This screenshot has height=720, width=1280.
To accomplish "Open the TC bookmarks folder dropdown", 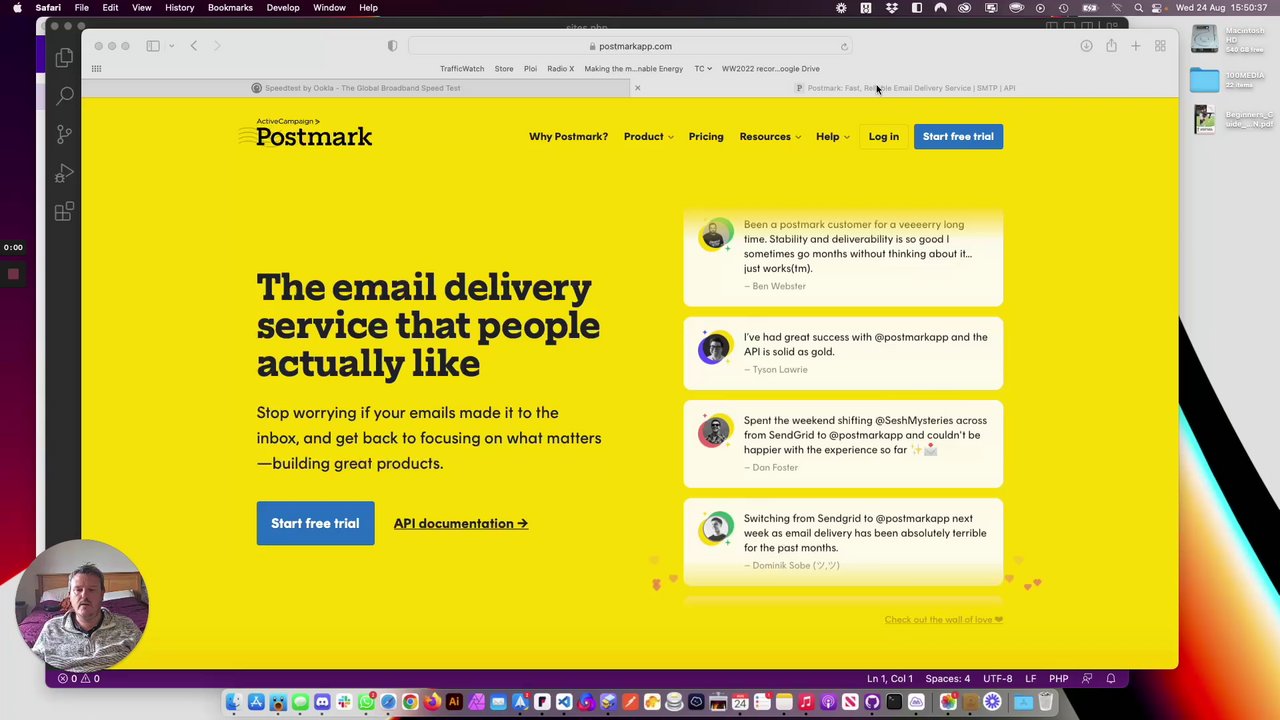I will click(x=703, y=69).
